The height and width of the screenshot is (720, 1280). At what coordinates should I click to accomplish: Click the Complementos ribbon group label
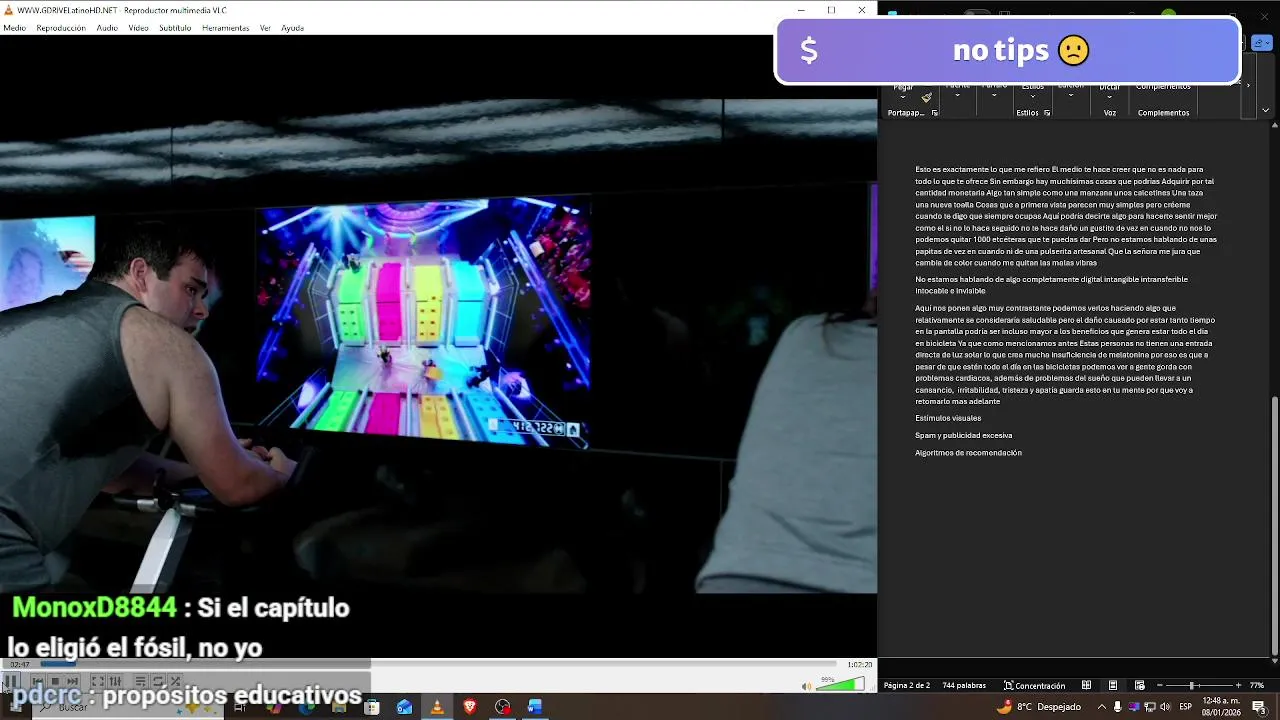pos(1163,113)
